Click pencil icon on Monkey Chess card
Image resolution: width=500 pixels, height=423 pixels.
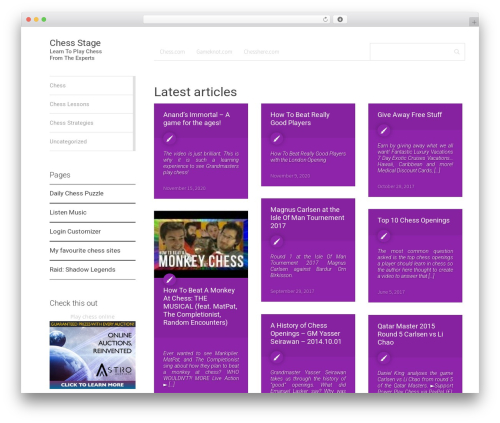[x=169, y=279]
